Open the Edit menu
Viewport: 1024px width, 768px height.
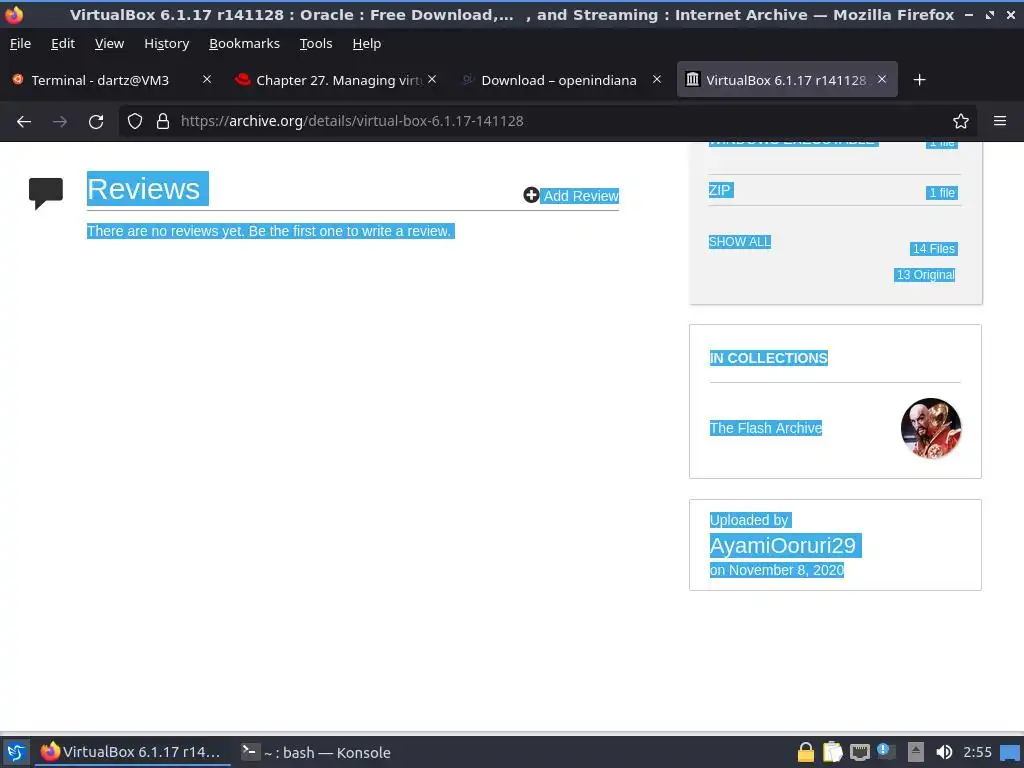pyautogui.click(x=63, y=44)
